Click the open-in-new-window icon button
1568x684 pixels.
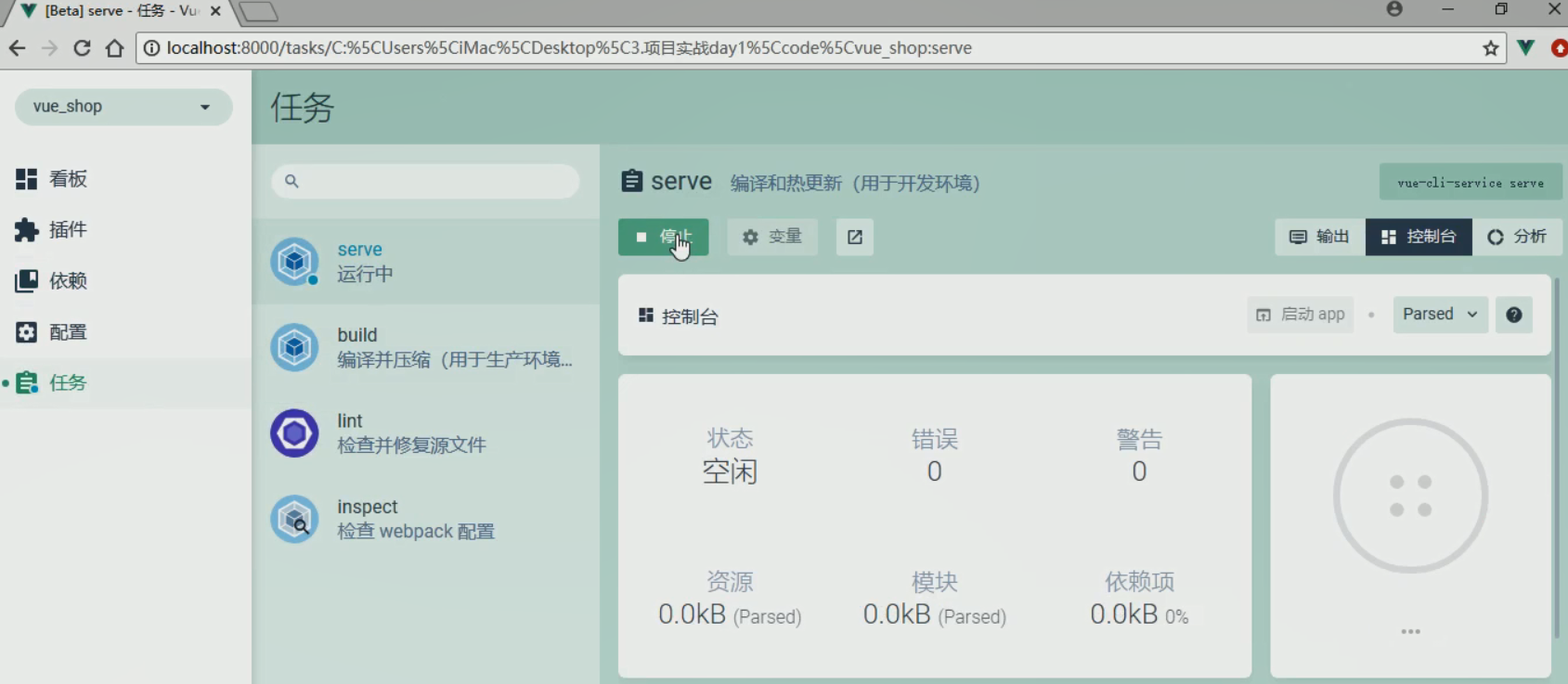coord(854,237)
